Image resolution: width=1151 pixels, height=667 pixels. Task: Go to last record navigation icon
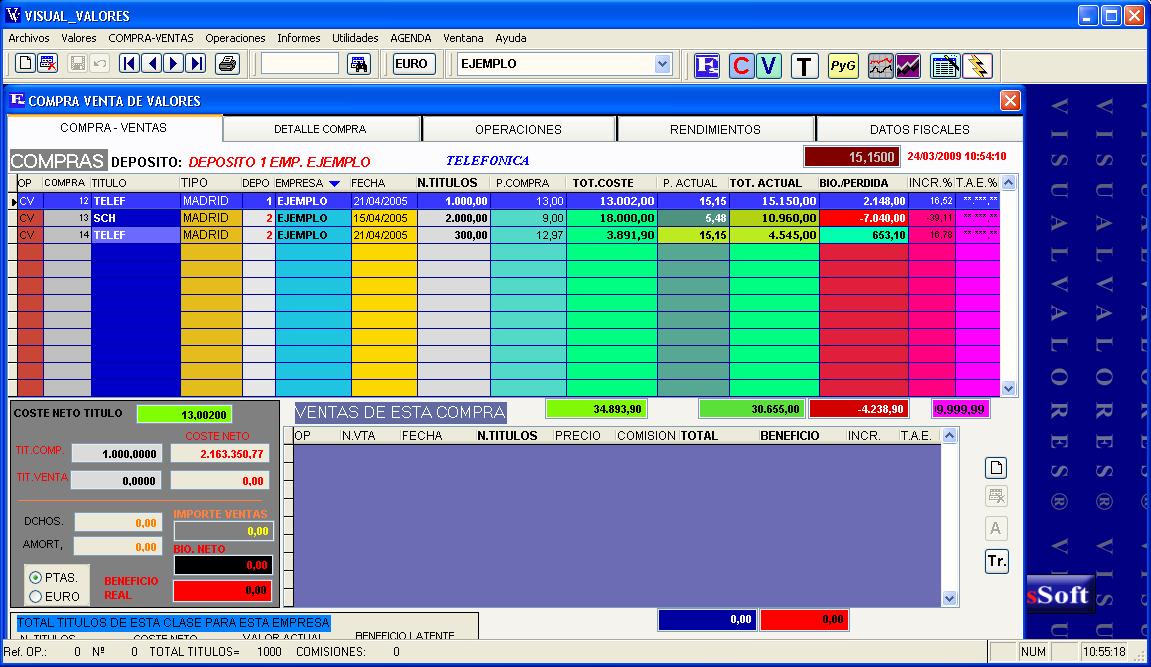tap(196, 64)
